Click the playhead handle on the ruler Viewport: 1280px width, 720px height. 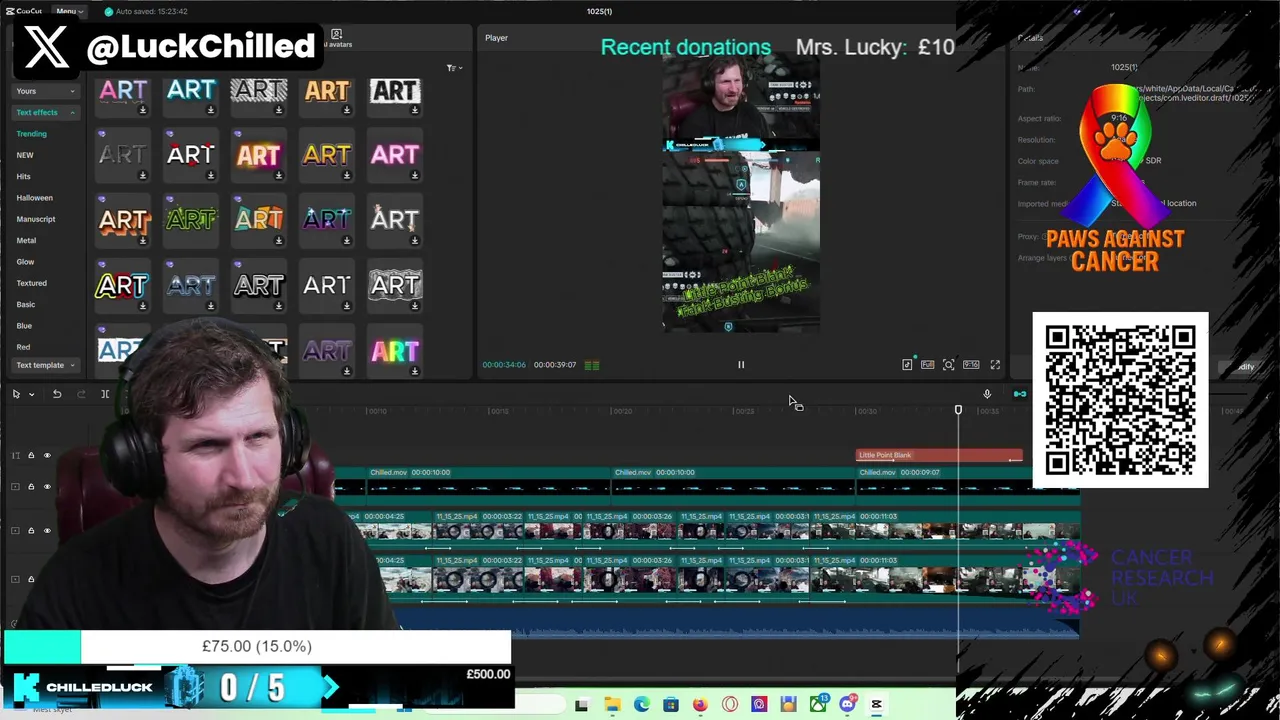(958, 410)
